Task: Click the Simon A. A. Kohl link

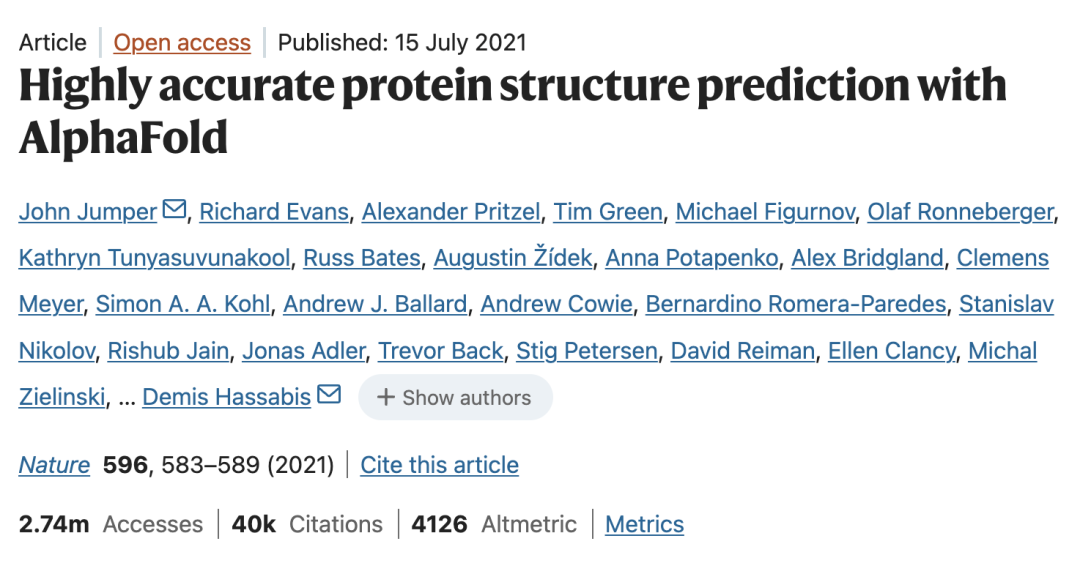Action: click(183, 304)
